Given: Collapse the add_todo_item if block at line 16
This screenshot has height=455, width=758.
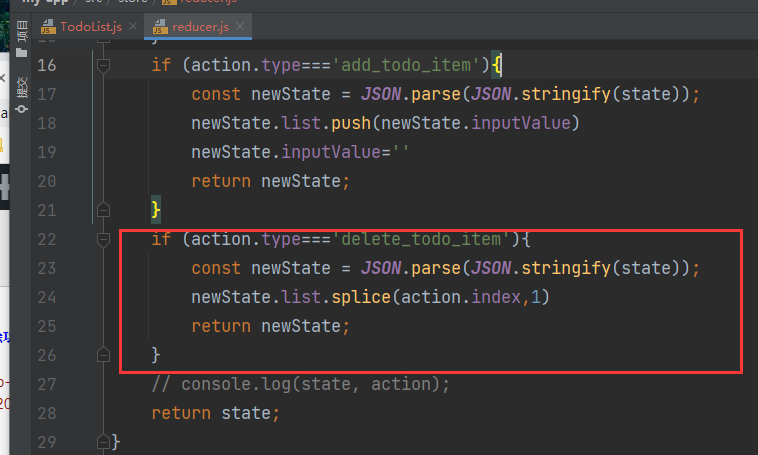Looking at the screenshot, I should click(x=102, y=65).
